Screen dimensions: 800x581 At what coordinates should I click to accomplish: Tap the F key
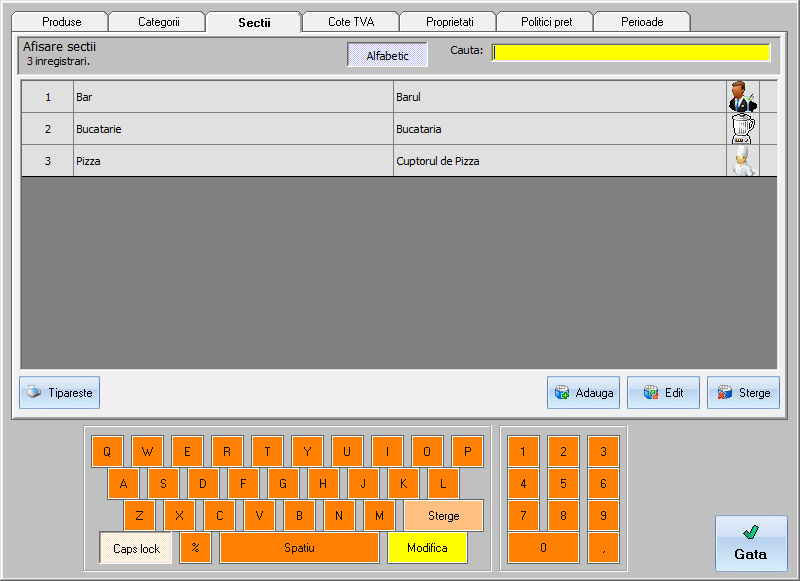point(243,484)
